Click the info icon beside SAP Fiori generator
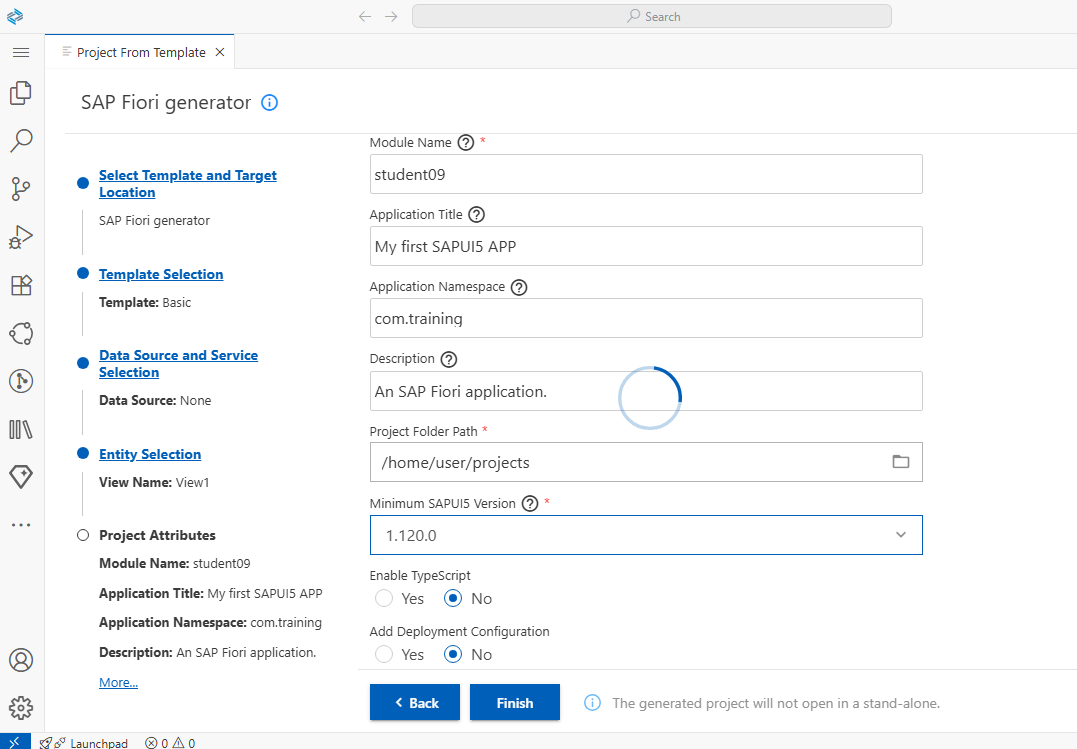 click(x=270, y=103)
